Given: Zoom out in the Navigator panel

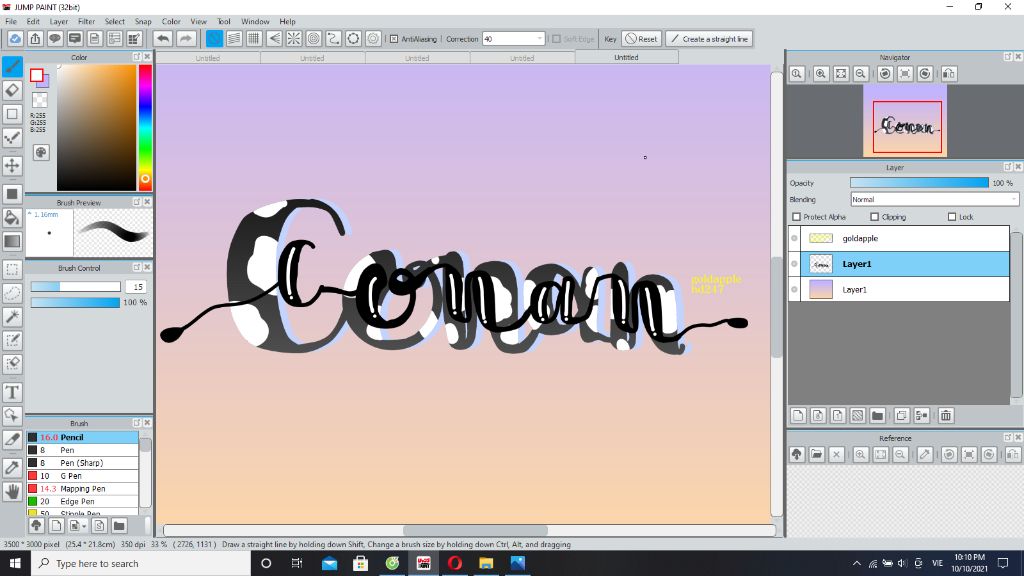Looking at the screenshot, I should click(861, 74).
